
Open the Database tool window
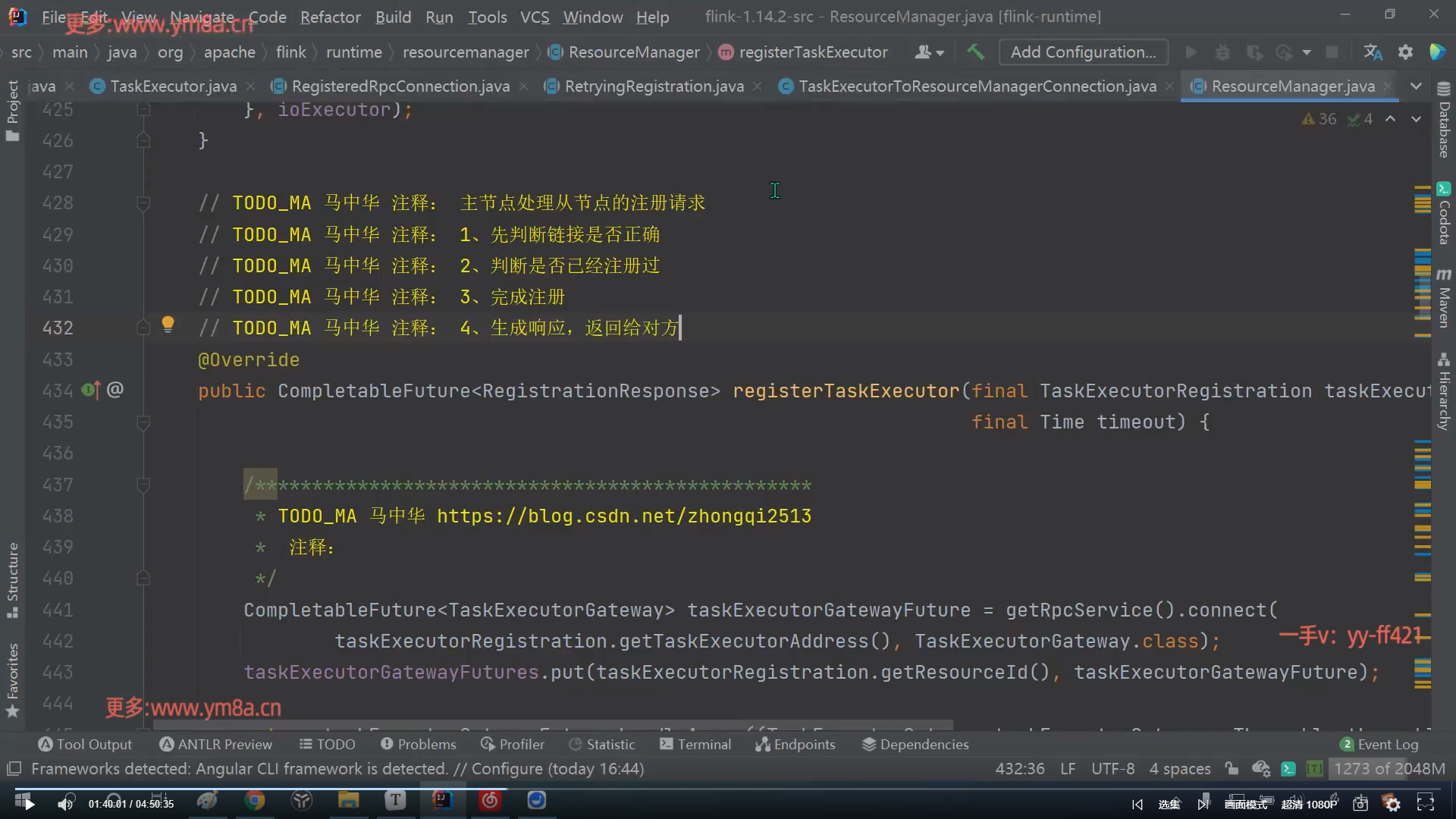[1444, 120]
